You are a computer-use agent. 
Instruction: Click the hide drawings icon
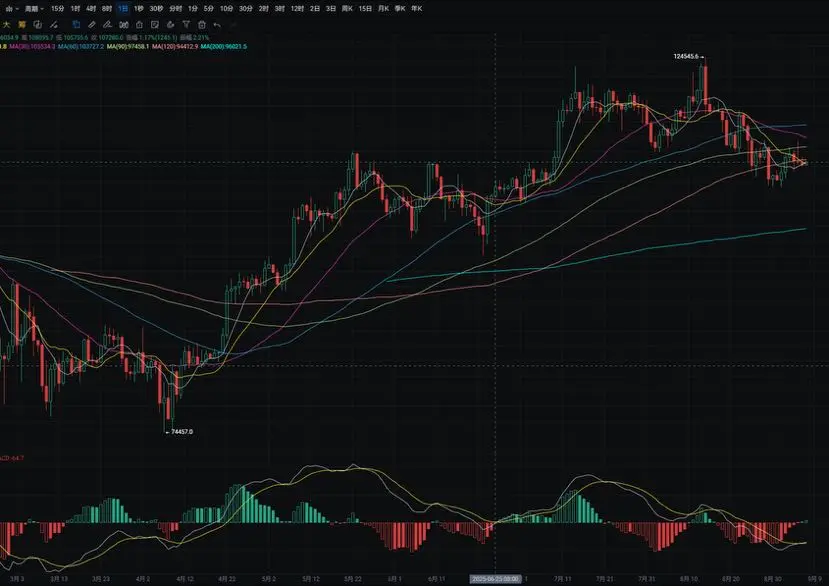pos(170,24)
